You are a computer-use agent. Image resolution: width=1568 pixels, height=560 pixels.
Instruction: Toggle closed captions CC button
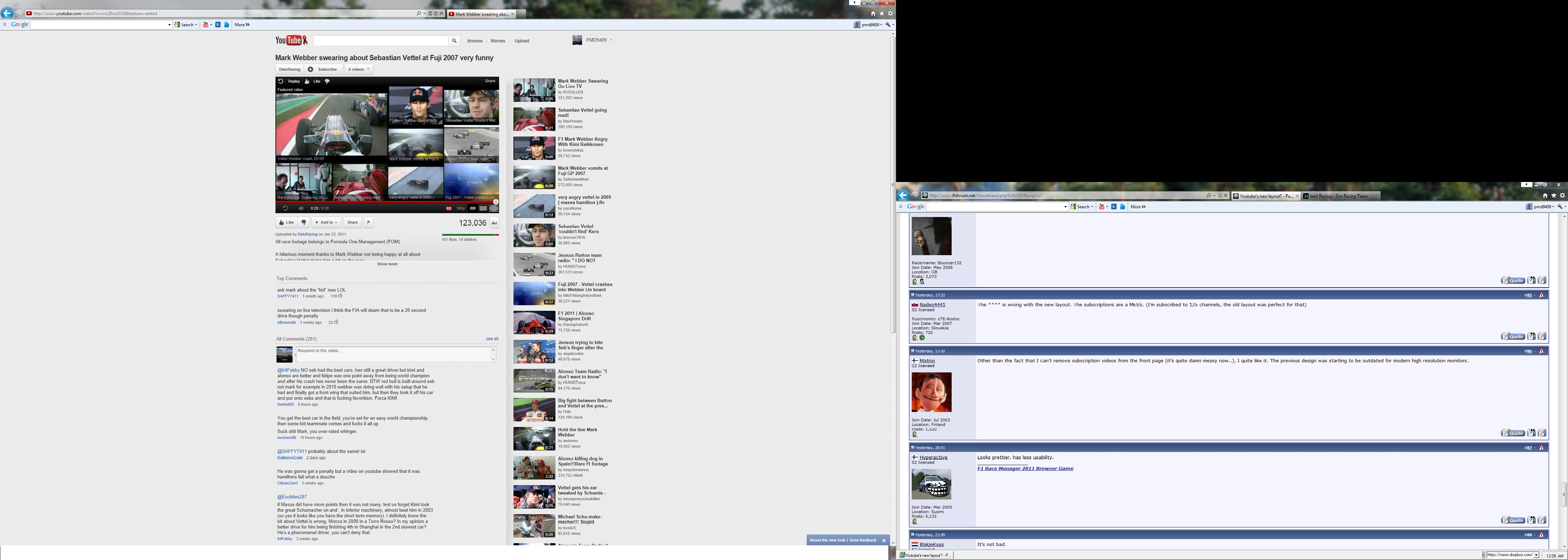(x=449, y=208)
